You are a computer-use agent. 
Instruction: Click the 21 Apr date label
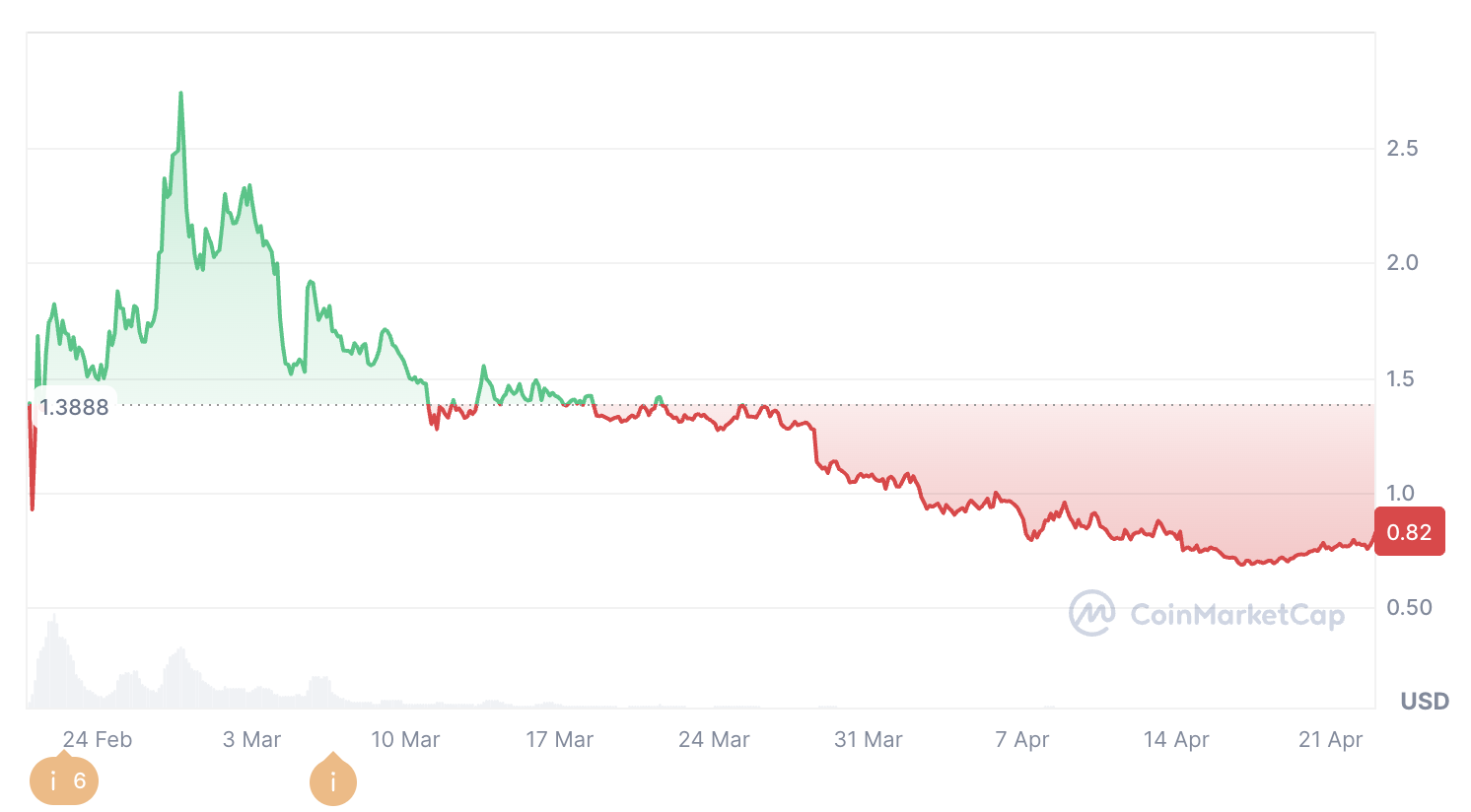[x=1330, y=739]
